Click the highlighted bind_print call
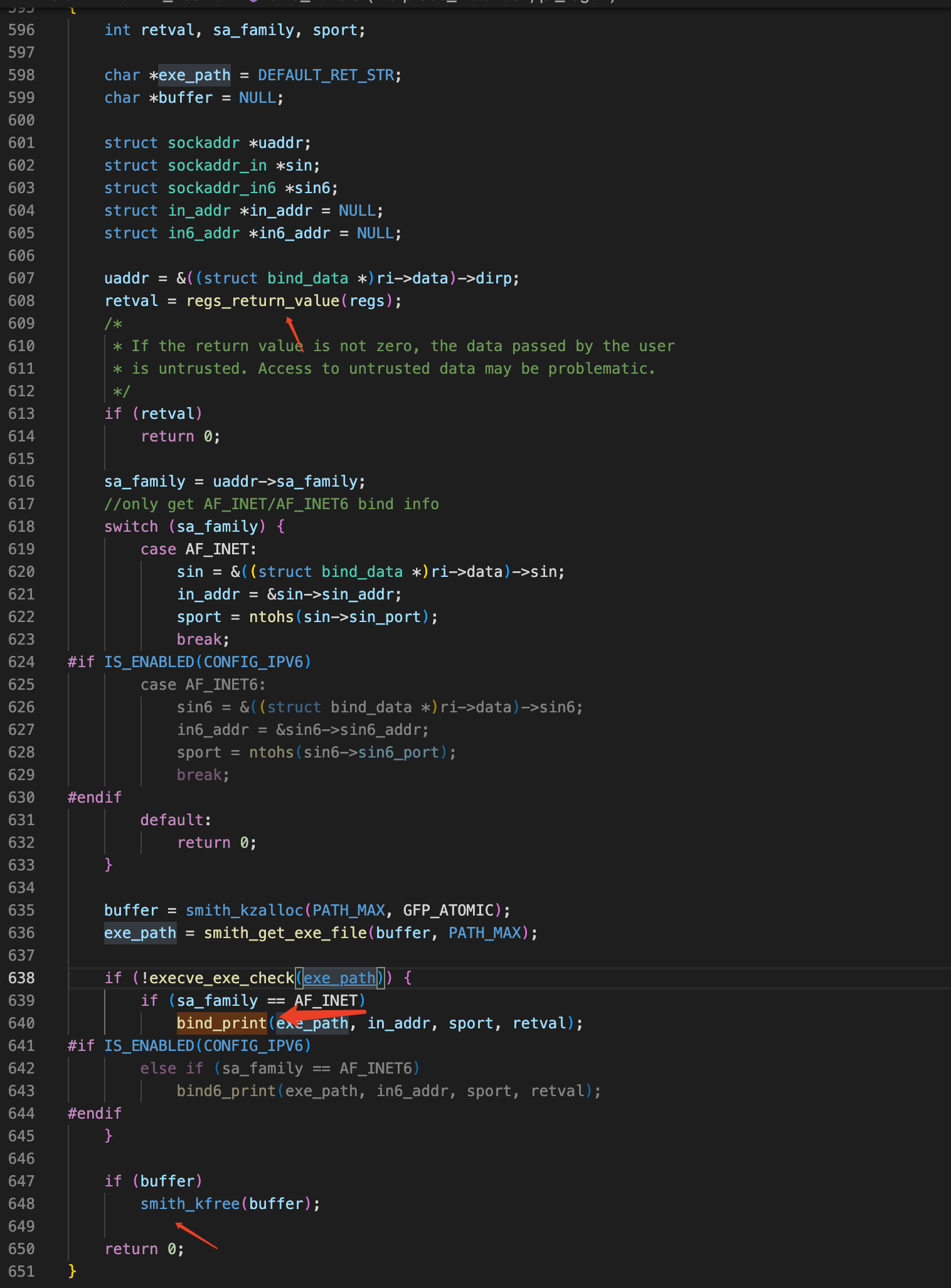The width and height of the screenshot is (951, 1288). (221, 1023)
